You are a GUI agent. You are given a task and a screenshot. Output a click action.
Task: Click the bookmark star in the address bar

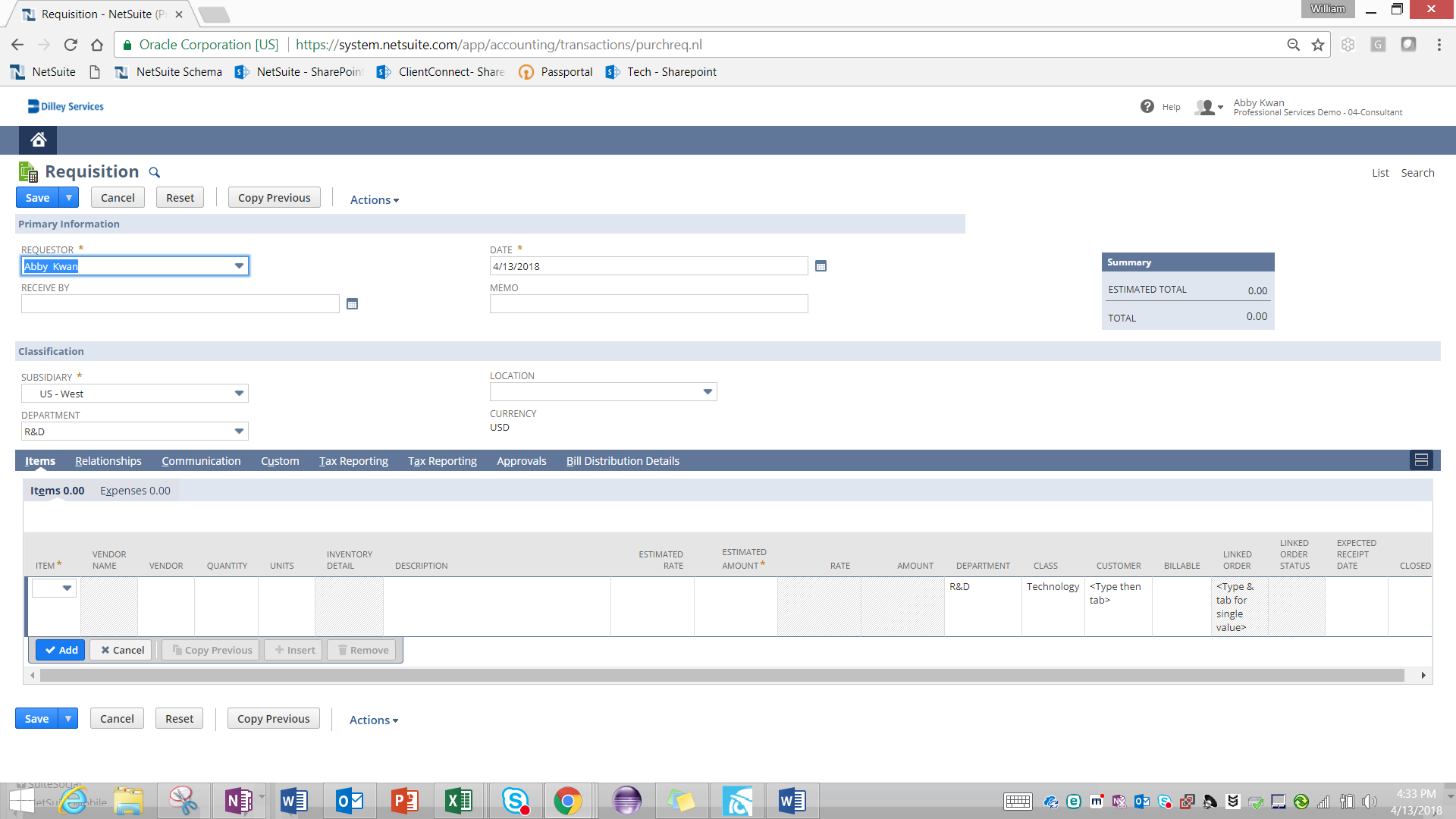click(1317, 44)
